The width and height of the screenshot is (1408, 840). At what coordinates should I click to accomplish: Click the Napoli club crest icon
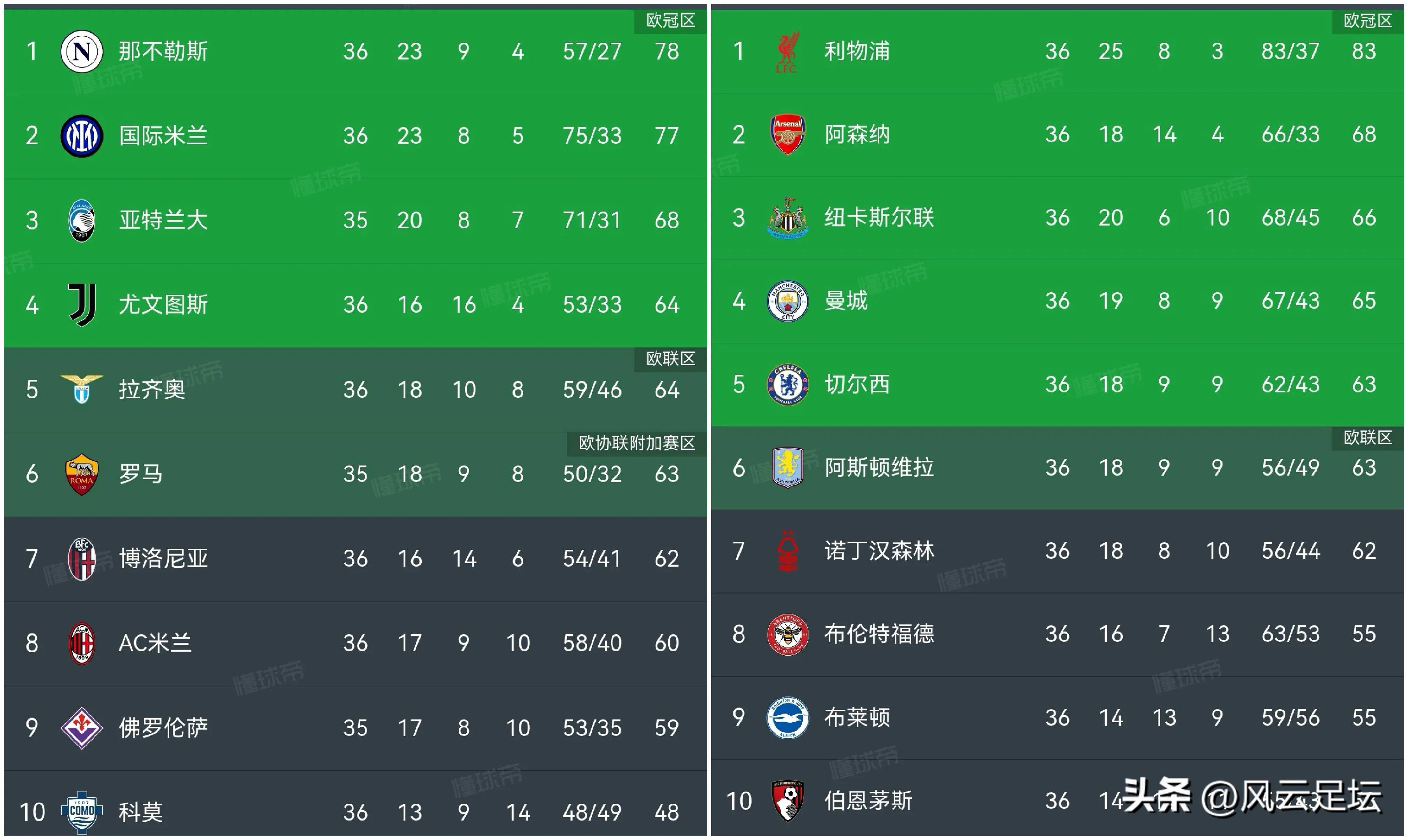tap(82, 51)
